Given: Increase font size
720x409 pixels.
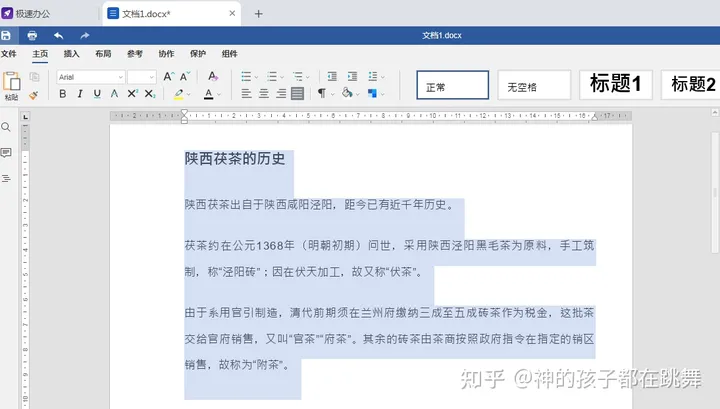Looking at the screenshot, I should 168,76.
